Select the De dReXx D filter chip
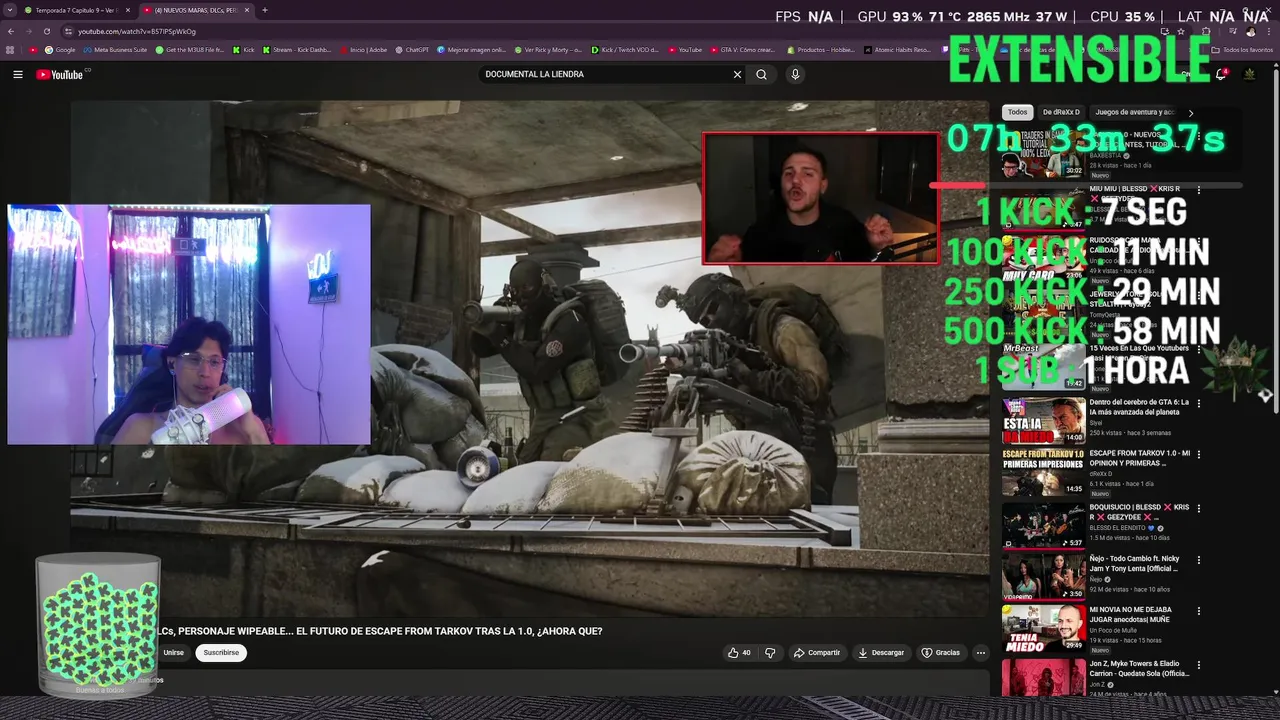Viewport: 1280px width, 720px height. [x=1061, y=112]
